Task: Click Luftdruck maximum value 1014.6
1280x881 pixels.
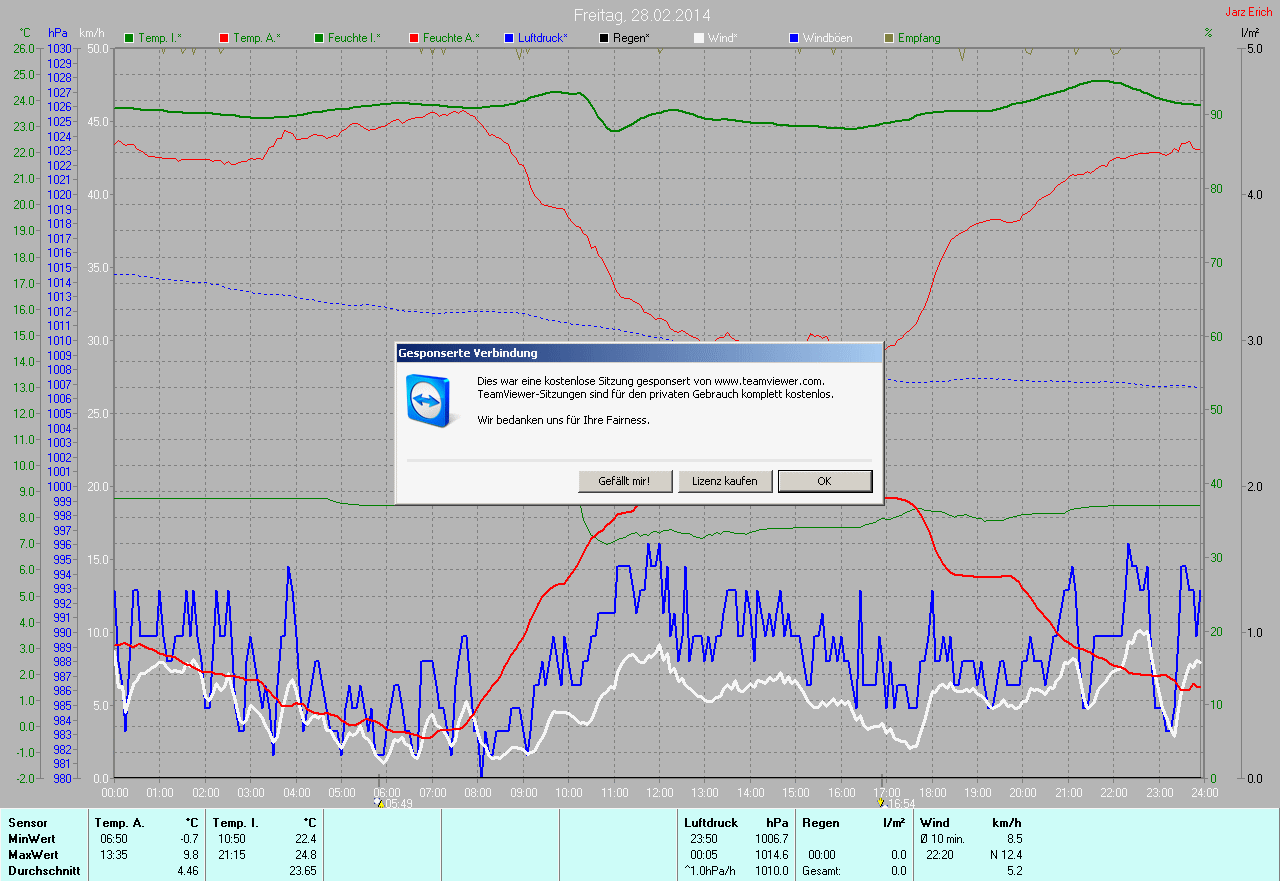Action: [772, 855]
